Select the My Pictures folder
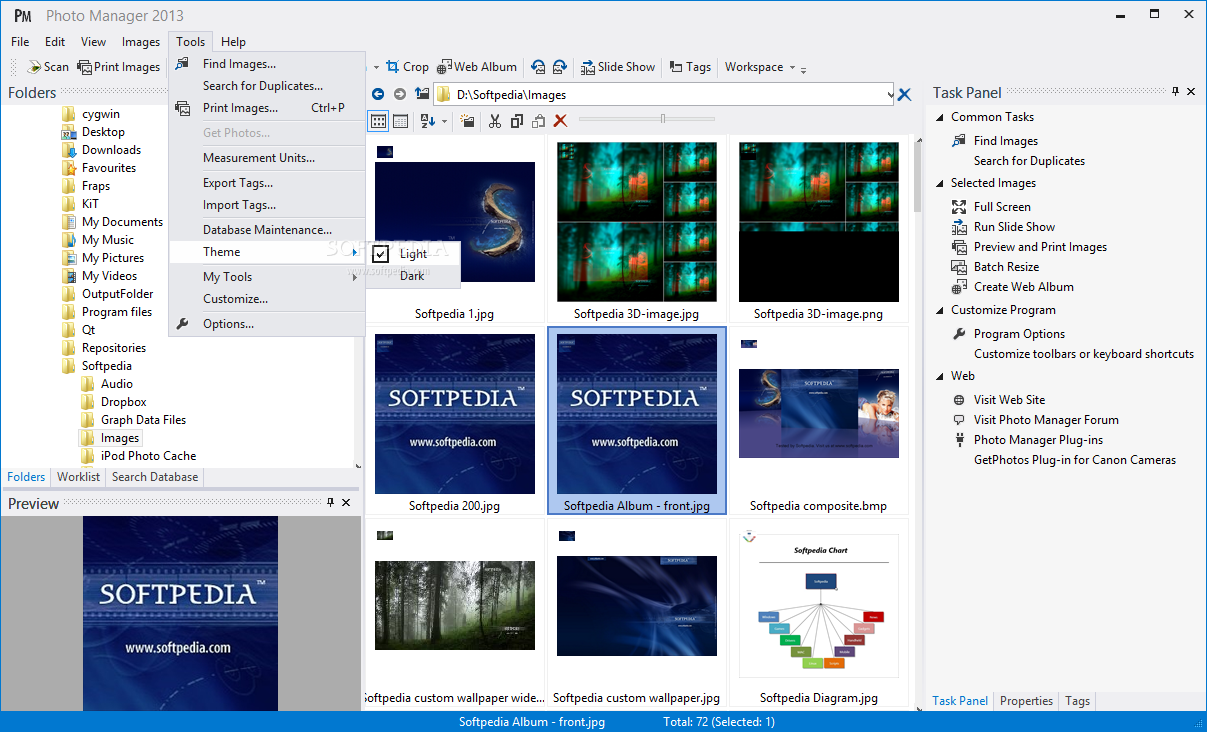 (113, 258)
